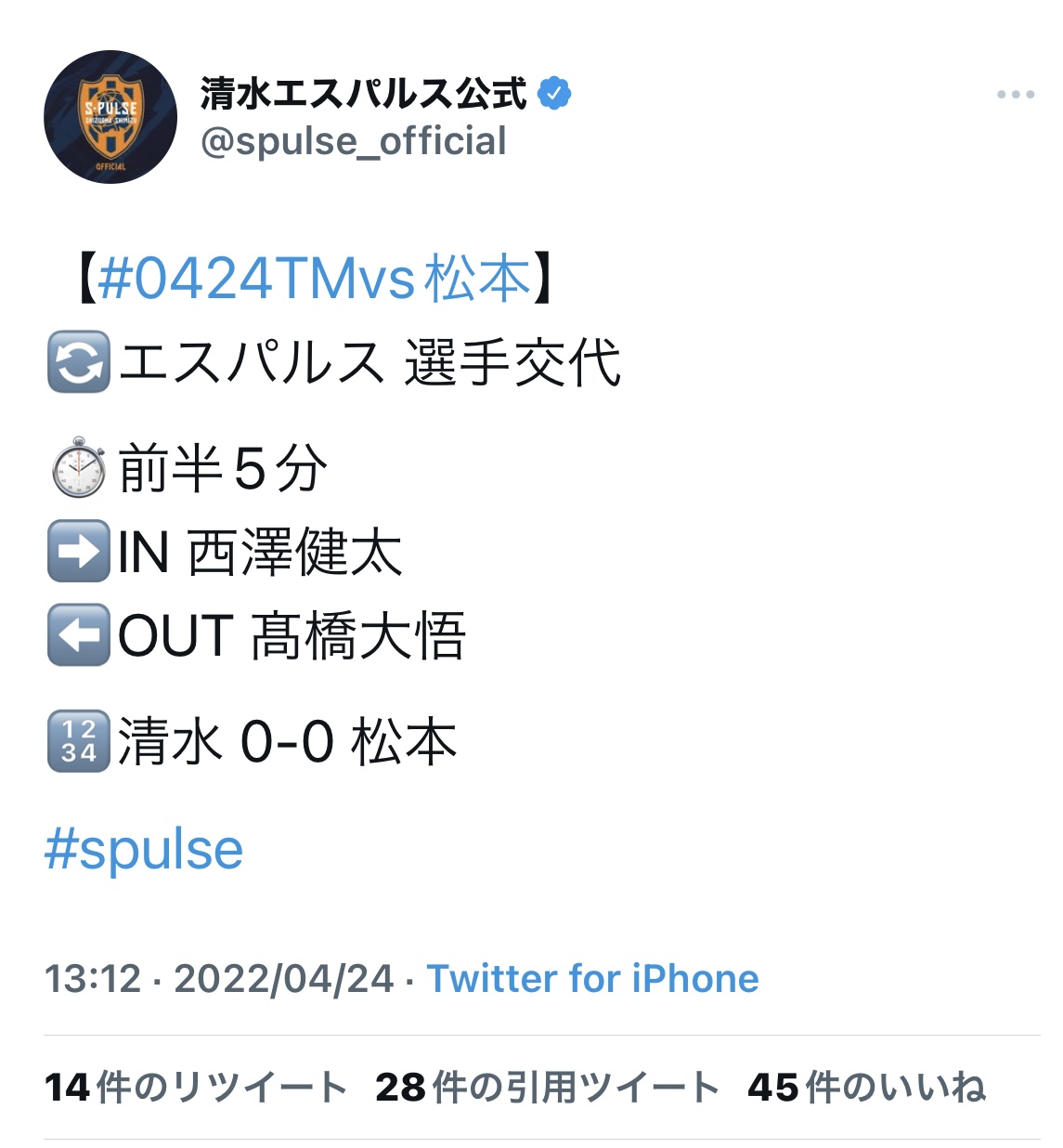Click the blue verified badge icon

point(554,94)
